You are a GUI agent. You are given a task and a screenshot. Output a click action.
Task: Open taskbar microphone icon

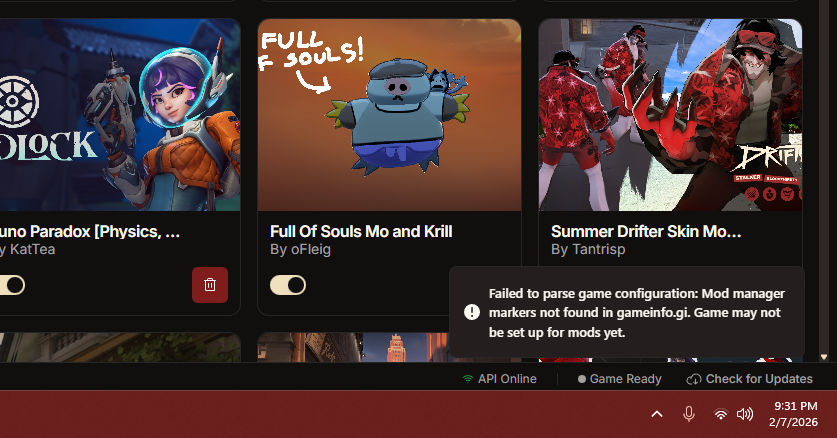(x=689, y=414)
